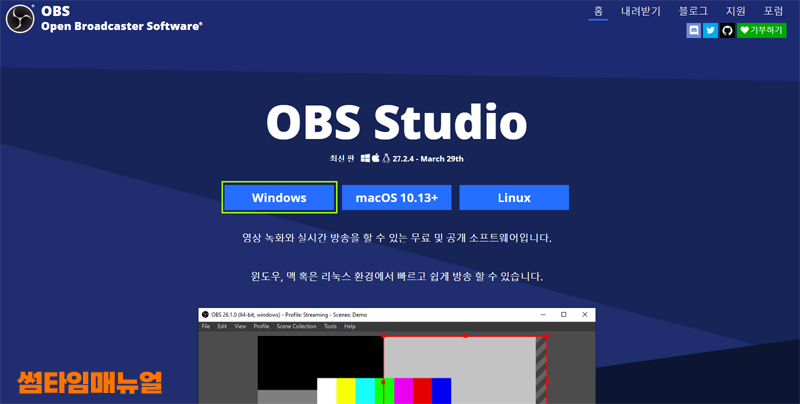Open View menu in OBS preview screenshot
This screenshot has height=404, width=800.
point(240,326)
